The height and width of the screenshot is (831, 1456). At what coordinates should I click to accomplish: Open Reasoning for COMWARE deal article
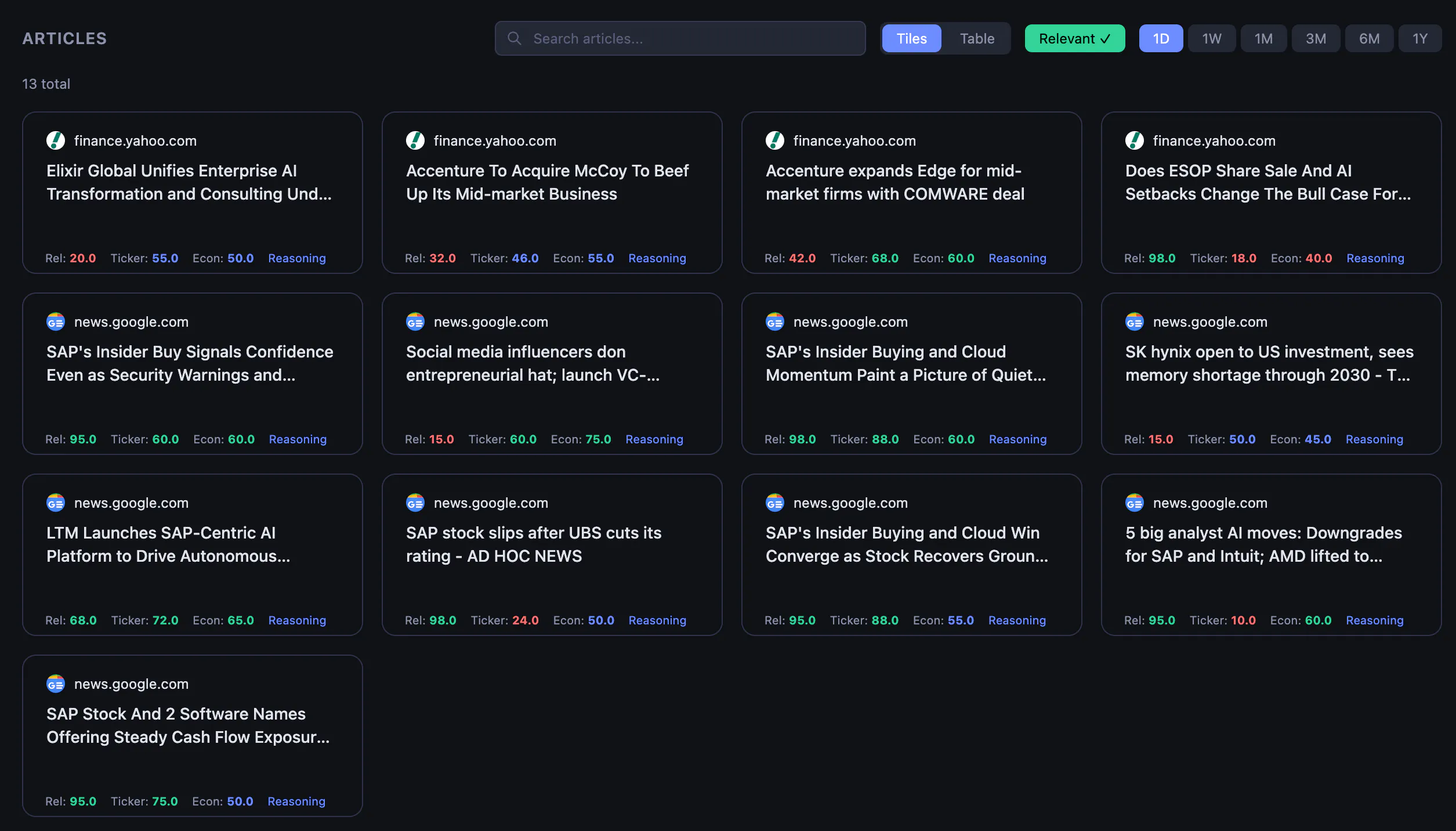(1017, 258)
